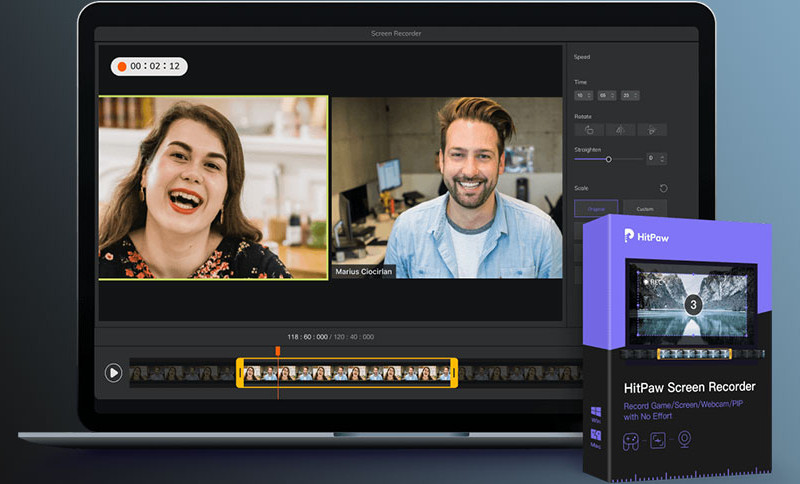Click the screen capture icon on the product box

[x=658, y=440]
